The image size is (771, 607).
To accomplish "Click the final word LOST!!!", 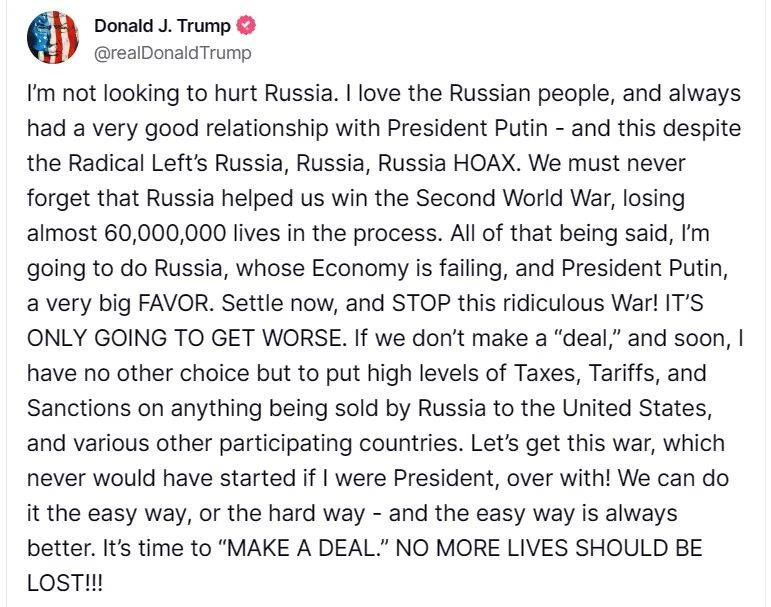I will [65, 582].
